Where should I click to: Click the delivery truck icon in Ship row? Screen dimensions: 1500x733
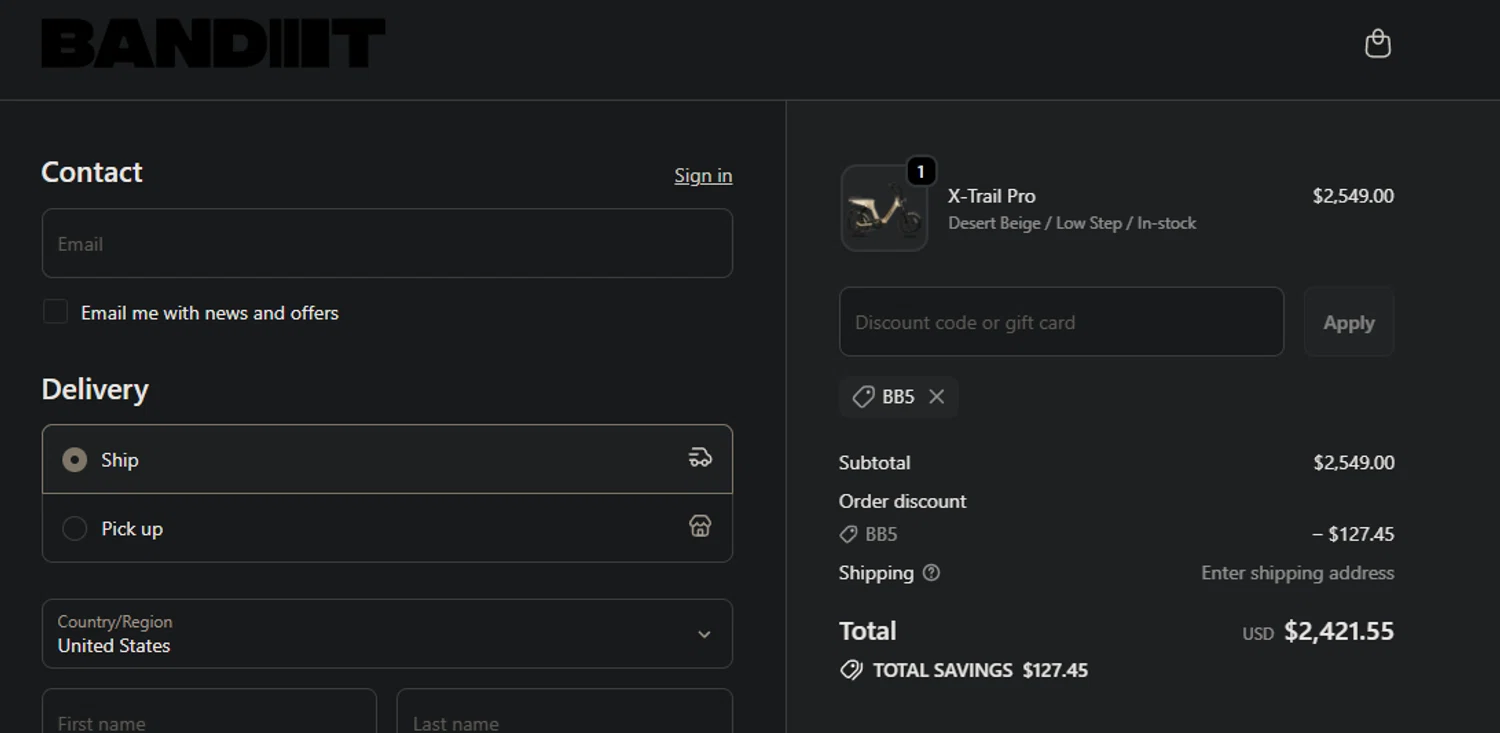(x=700, y=458)
